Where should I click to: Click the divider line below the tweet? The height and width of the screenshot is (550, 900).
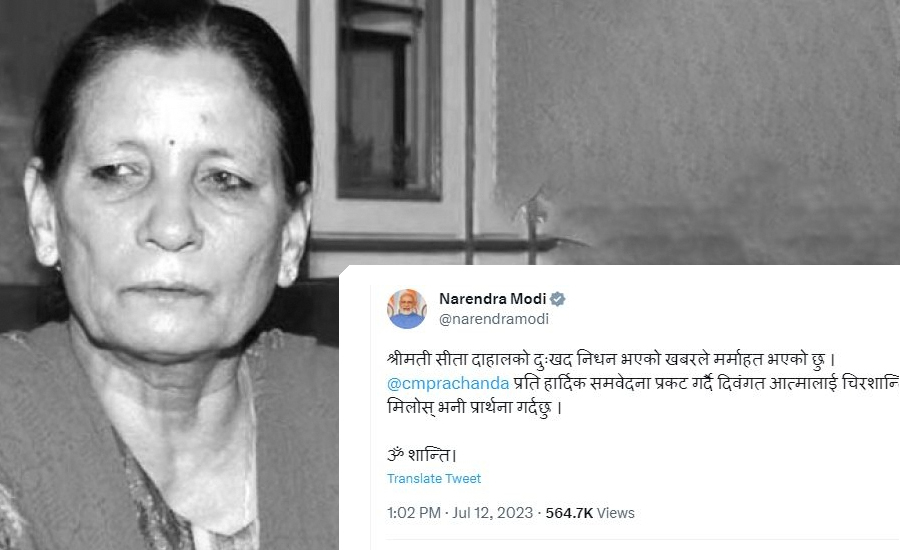(643, 540)
